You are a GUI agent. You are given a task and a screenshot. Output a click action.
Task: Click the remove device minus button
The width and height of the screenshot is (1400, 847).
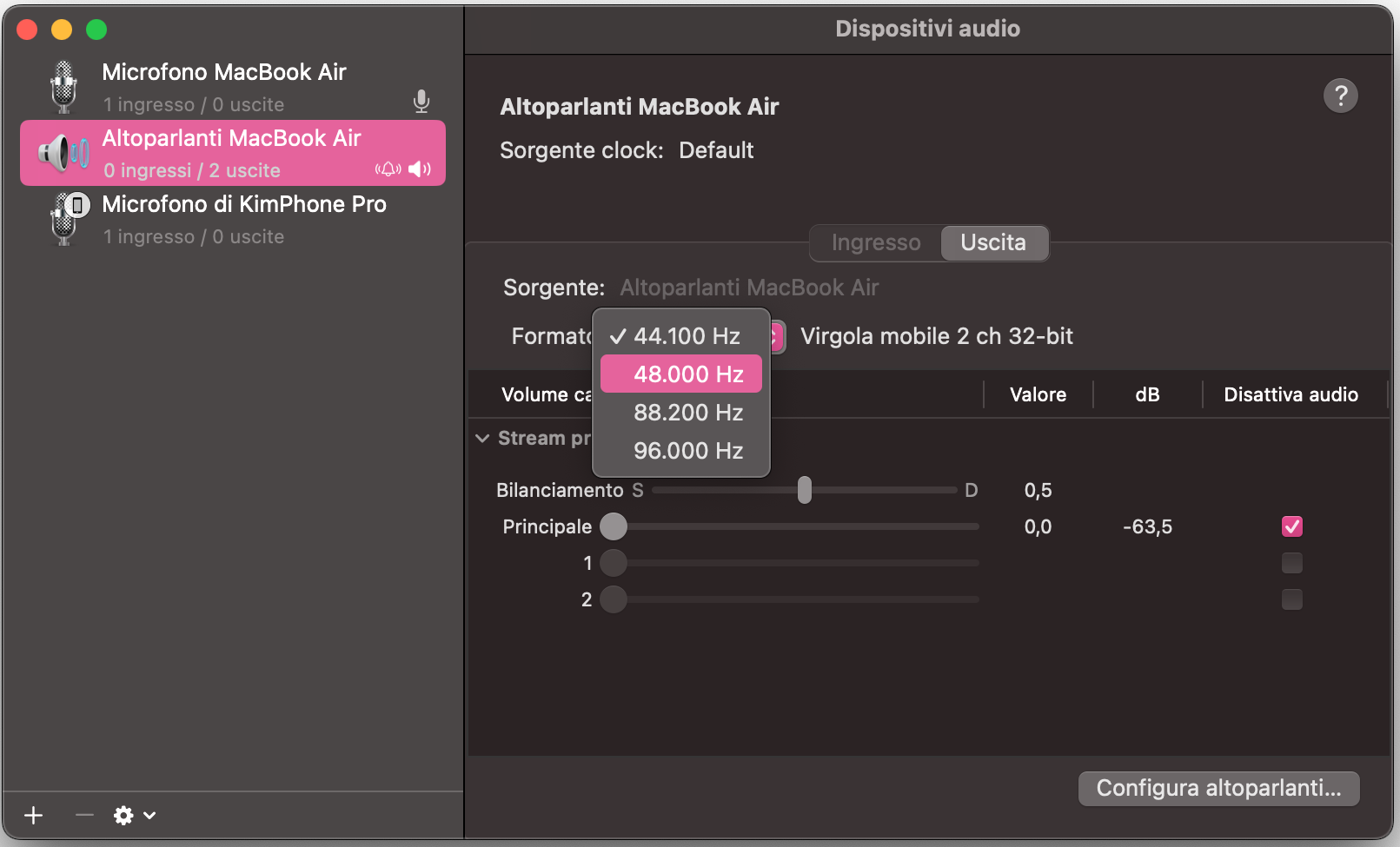pos(83,815)
